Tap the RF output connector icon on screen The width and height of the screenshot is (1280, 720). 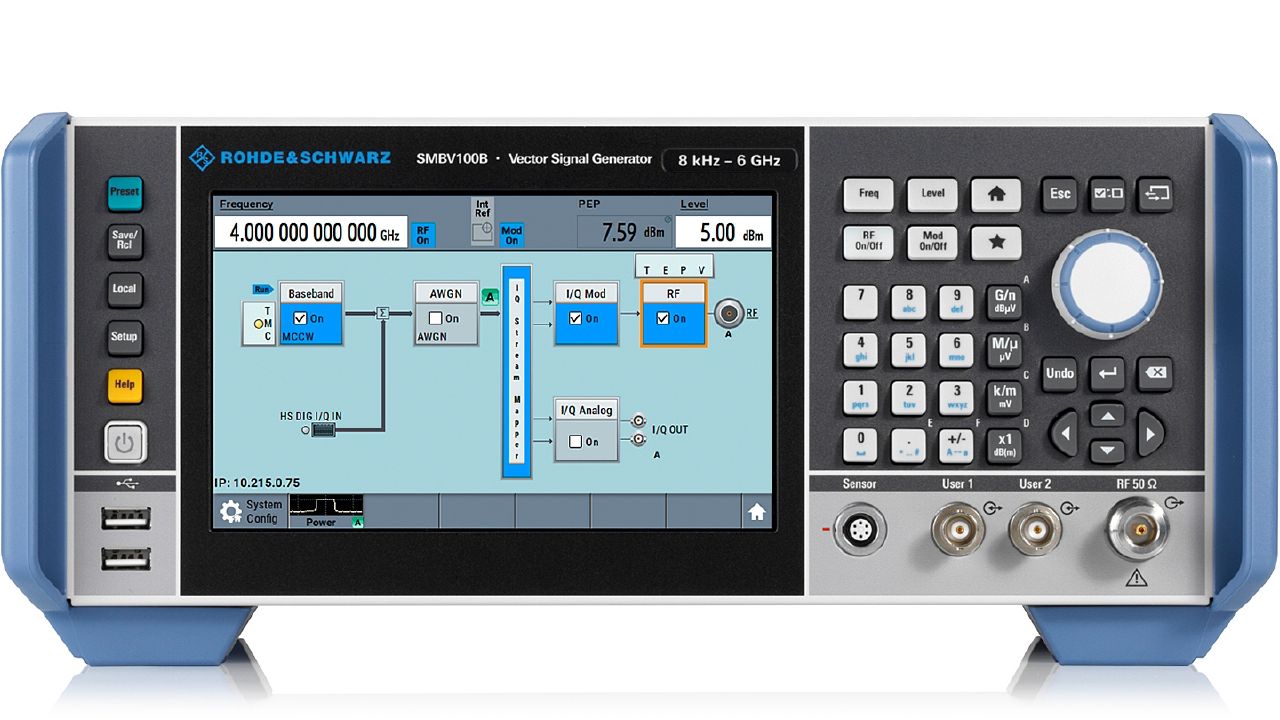(x=728, y=313)
